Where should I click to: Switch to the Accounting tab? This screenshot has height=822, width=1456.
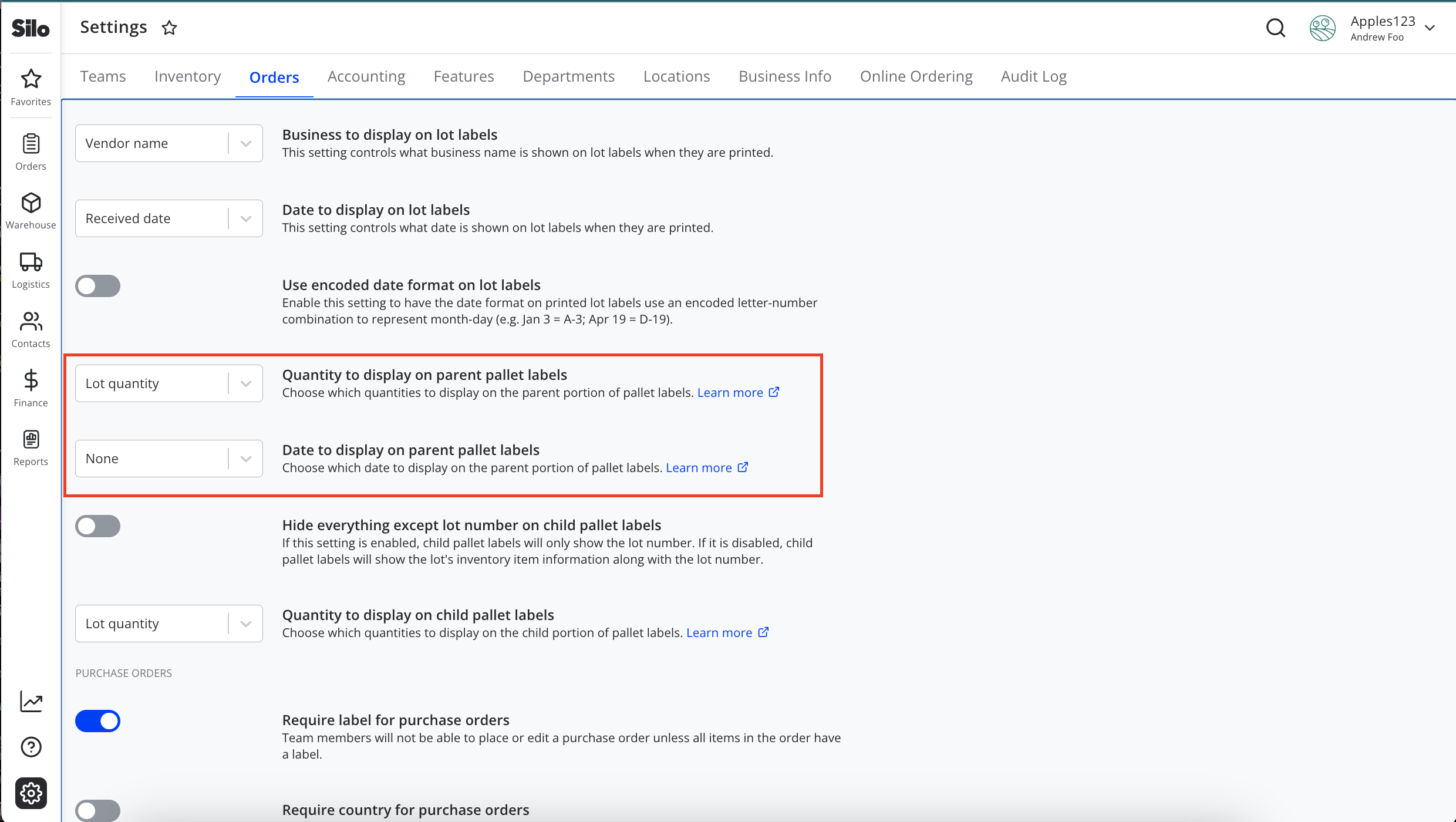pos(366,76)
